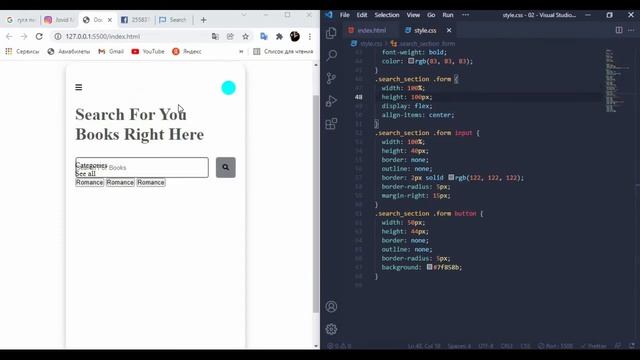Switch to the Instagram Chrome tab
The width and height of the screenshot is (640, 360).
click(59, 20)
